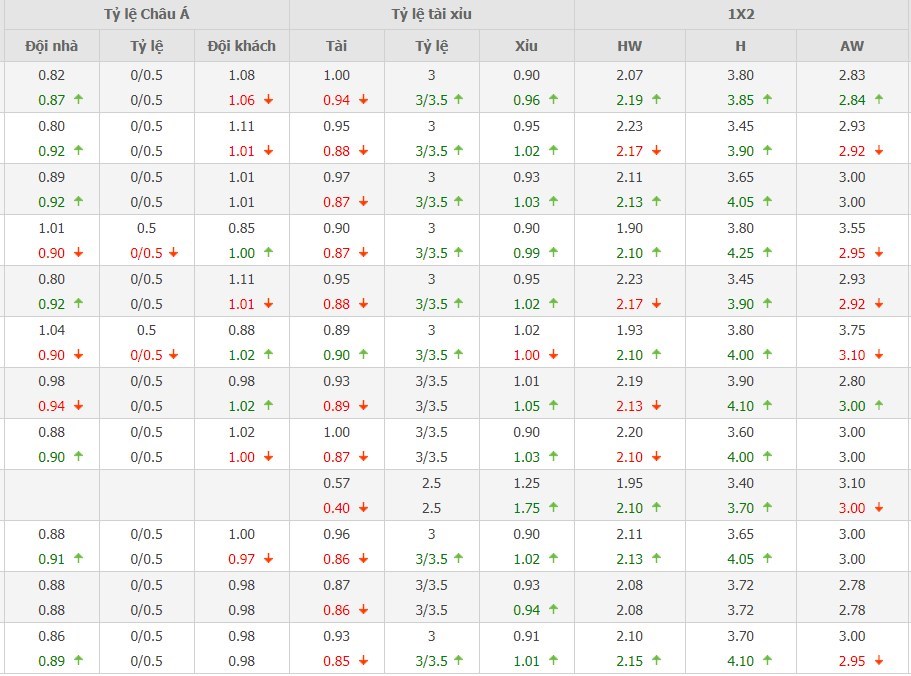Viewport: 911px width, 676px height.
Task: Select the 1X2 header group
Action: (742, 15)
